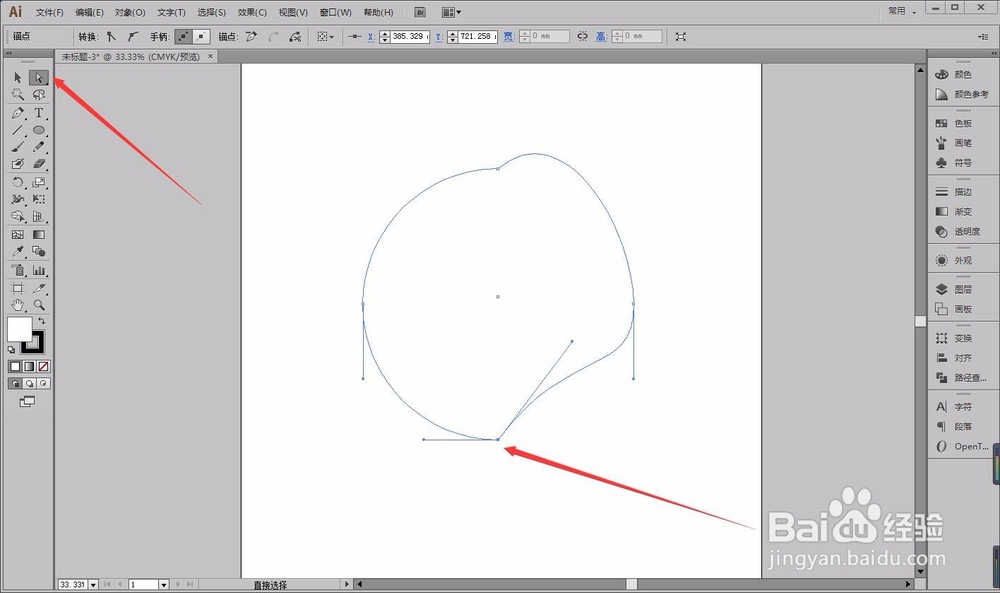Cut path at selected anchor points
The width and height of the screenshot is (1000, 593).
[295, 37]
